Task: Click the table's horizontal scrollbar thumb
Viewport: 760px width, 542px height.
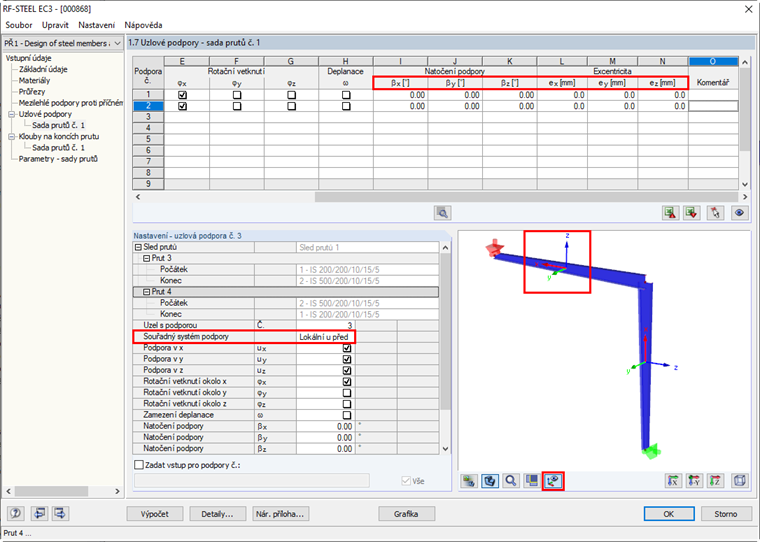Action: tap(526, 197)
